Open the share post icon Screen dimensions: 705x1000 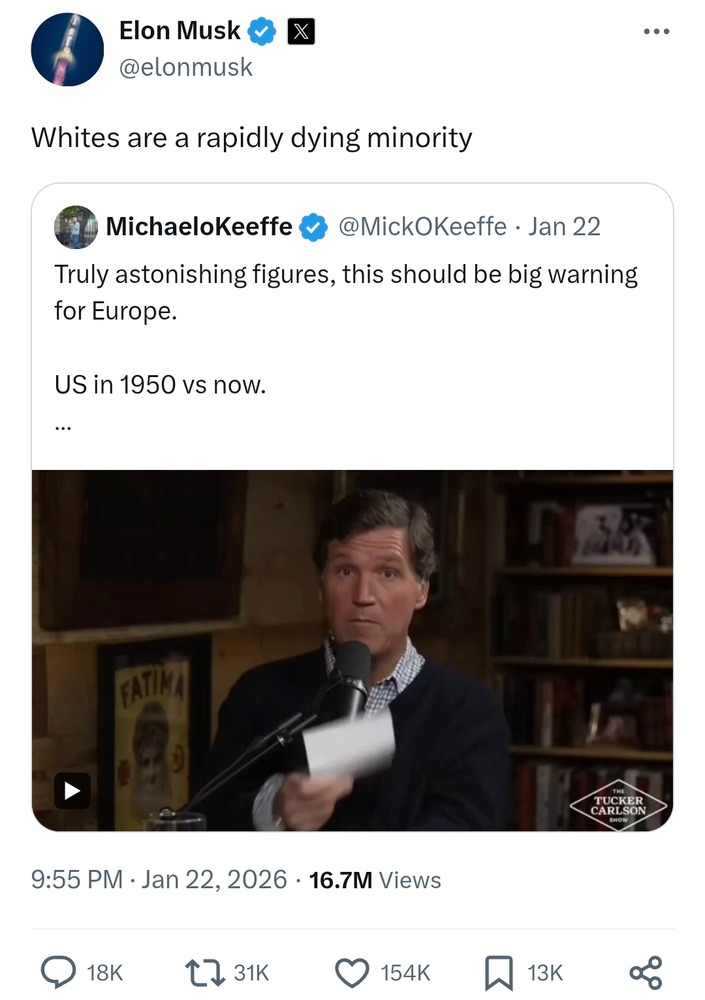tap(644, 971)
